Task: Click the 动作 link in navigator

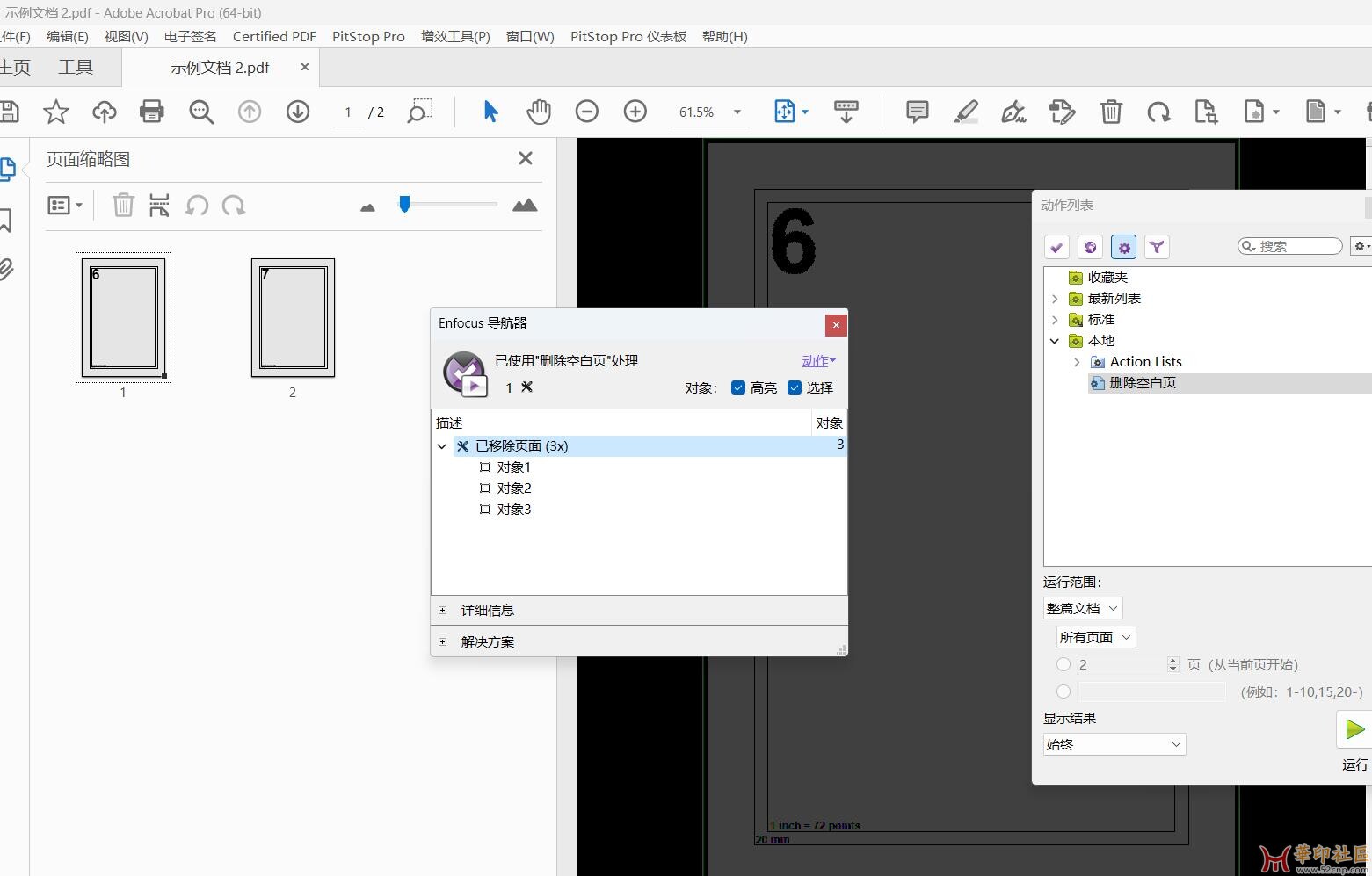Action: pos(818,361)
